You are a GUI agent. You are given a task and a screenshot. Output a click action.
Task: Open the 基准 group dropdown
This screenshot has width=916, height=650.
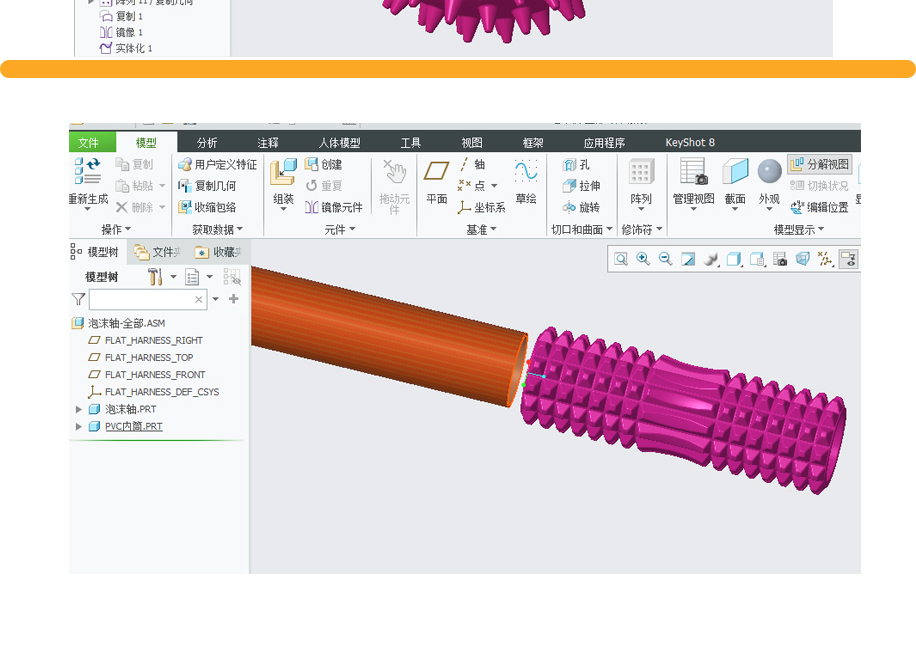[481, 230]
